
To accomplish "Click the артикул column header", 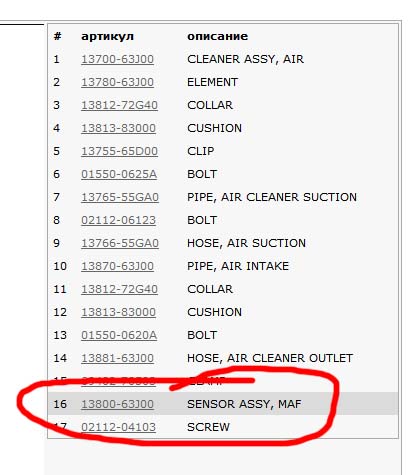I will [x=107, y=36].
